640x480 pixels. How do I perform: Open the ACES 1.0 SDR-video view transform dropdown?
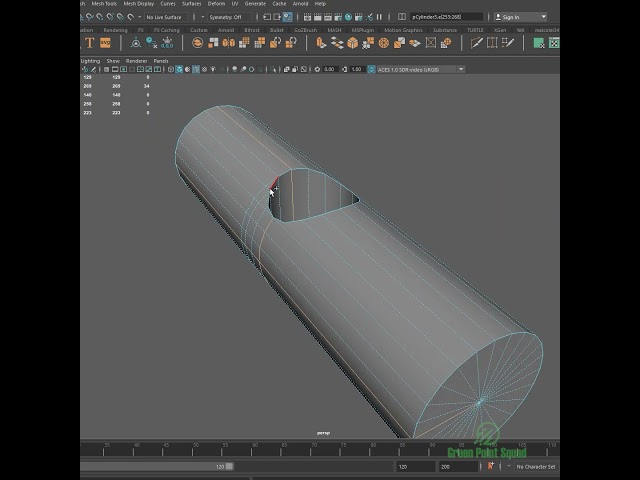tap(420, 69)
